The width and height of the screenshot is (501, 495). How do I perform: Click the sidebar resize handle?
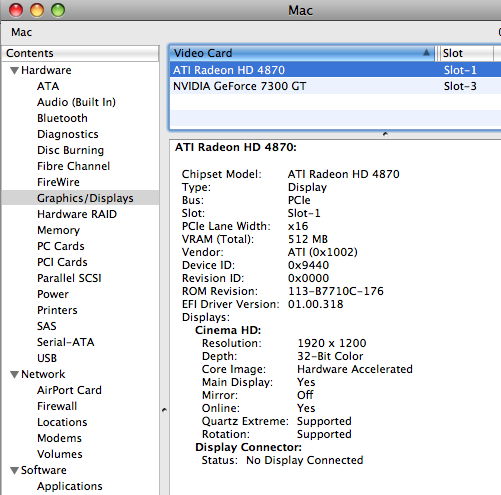click(x=164, y=410)
